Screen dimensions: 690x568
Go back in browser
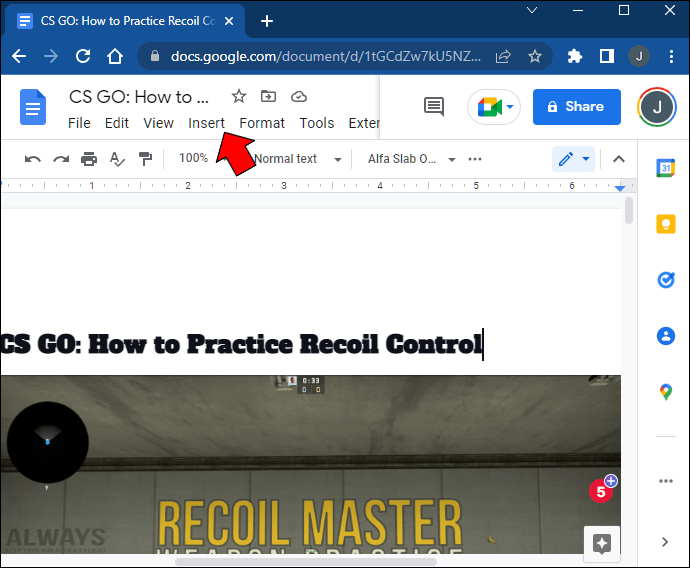click(19, 56)
